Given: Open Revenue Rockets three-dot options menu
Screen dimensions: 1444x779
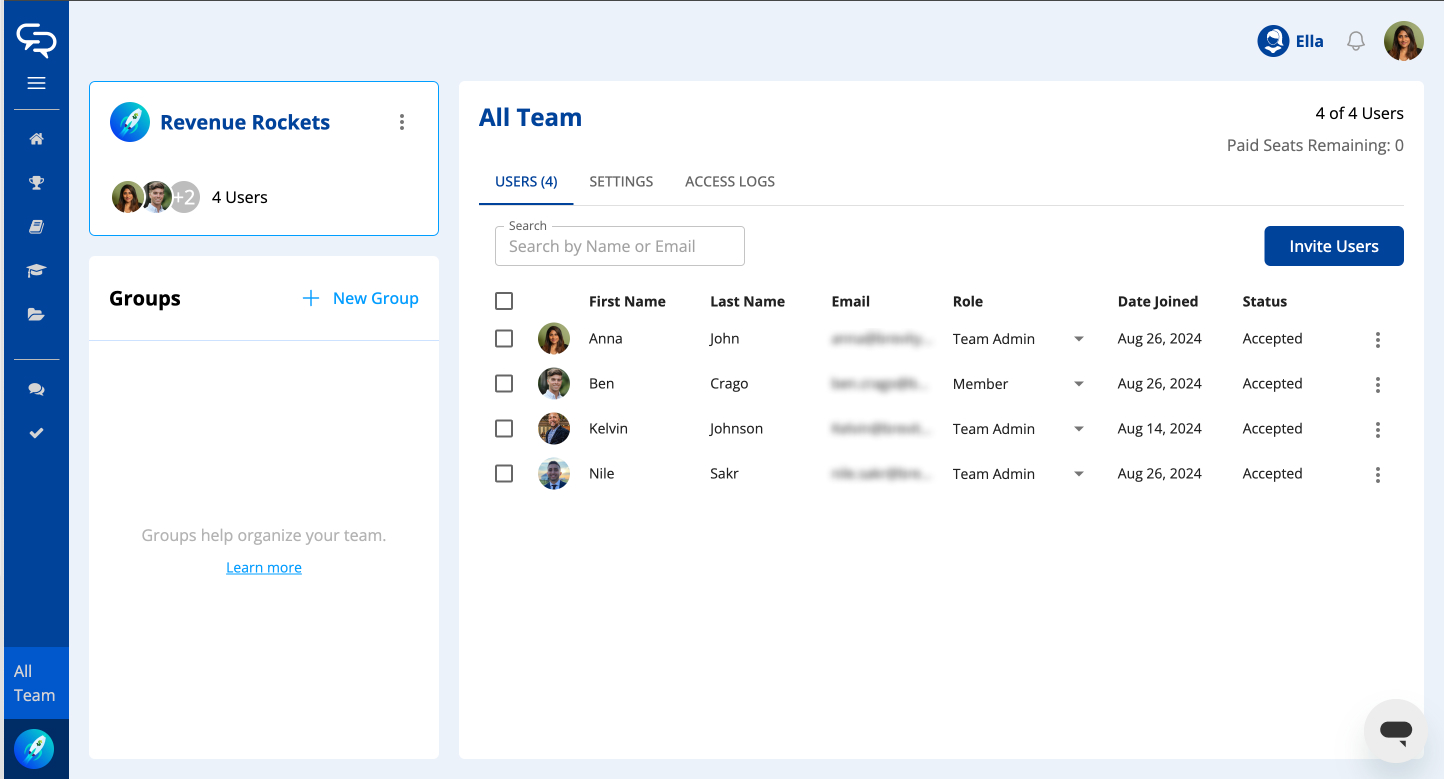Looking at the screenshot, I should pyautogui.click(x=402, y=122).
